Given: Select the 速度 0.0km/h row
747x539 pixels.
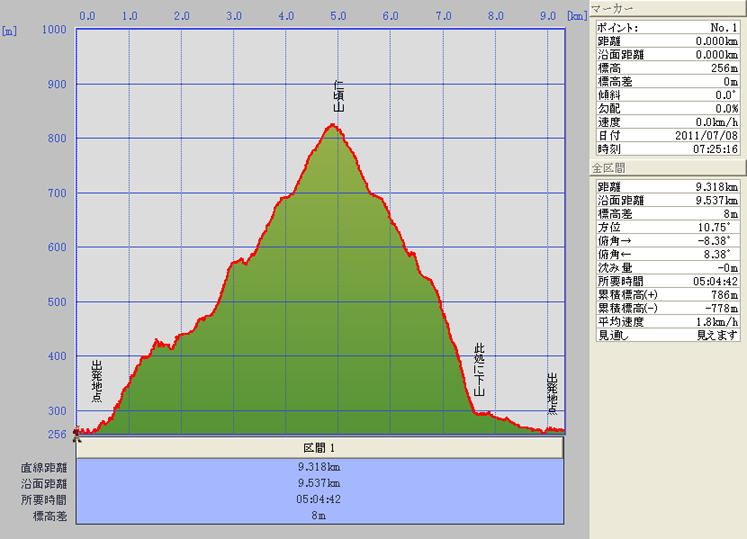Looking at the screenshot, I should pos(667,122).
